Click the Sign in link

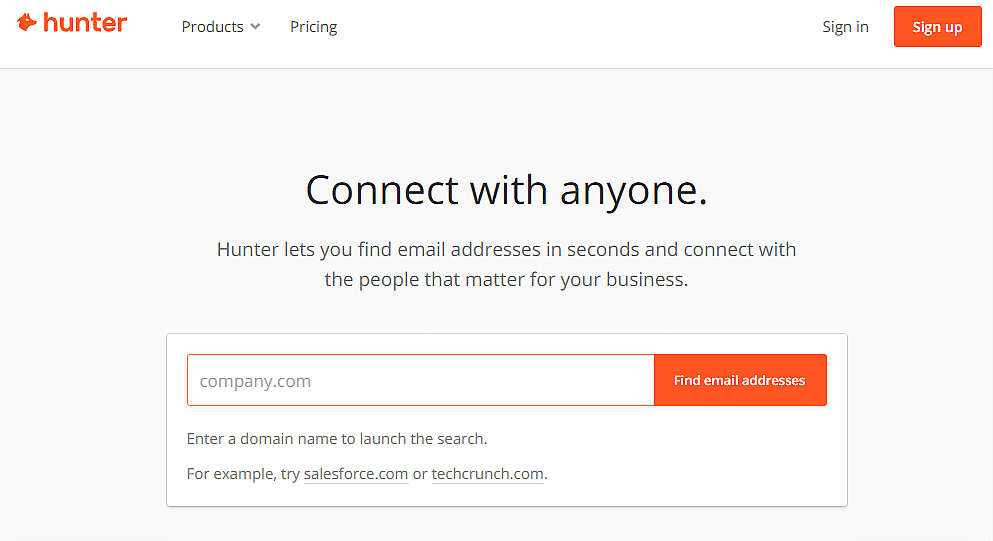click(845, 27)
